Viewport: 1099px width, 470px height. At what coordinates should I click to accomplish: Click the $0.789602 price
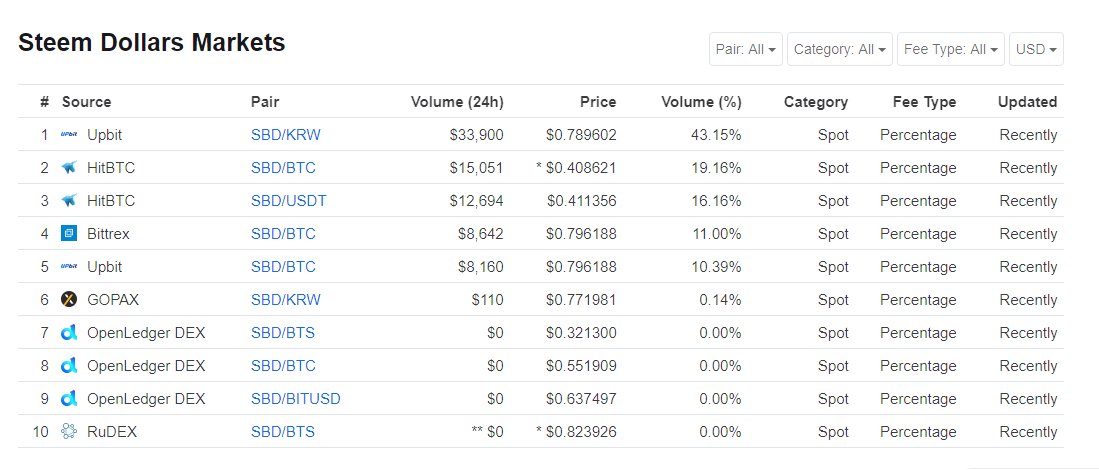click(582, 134)
